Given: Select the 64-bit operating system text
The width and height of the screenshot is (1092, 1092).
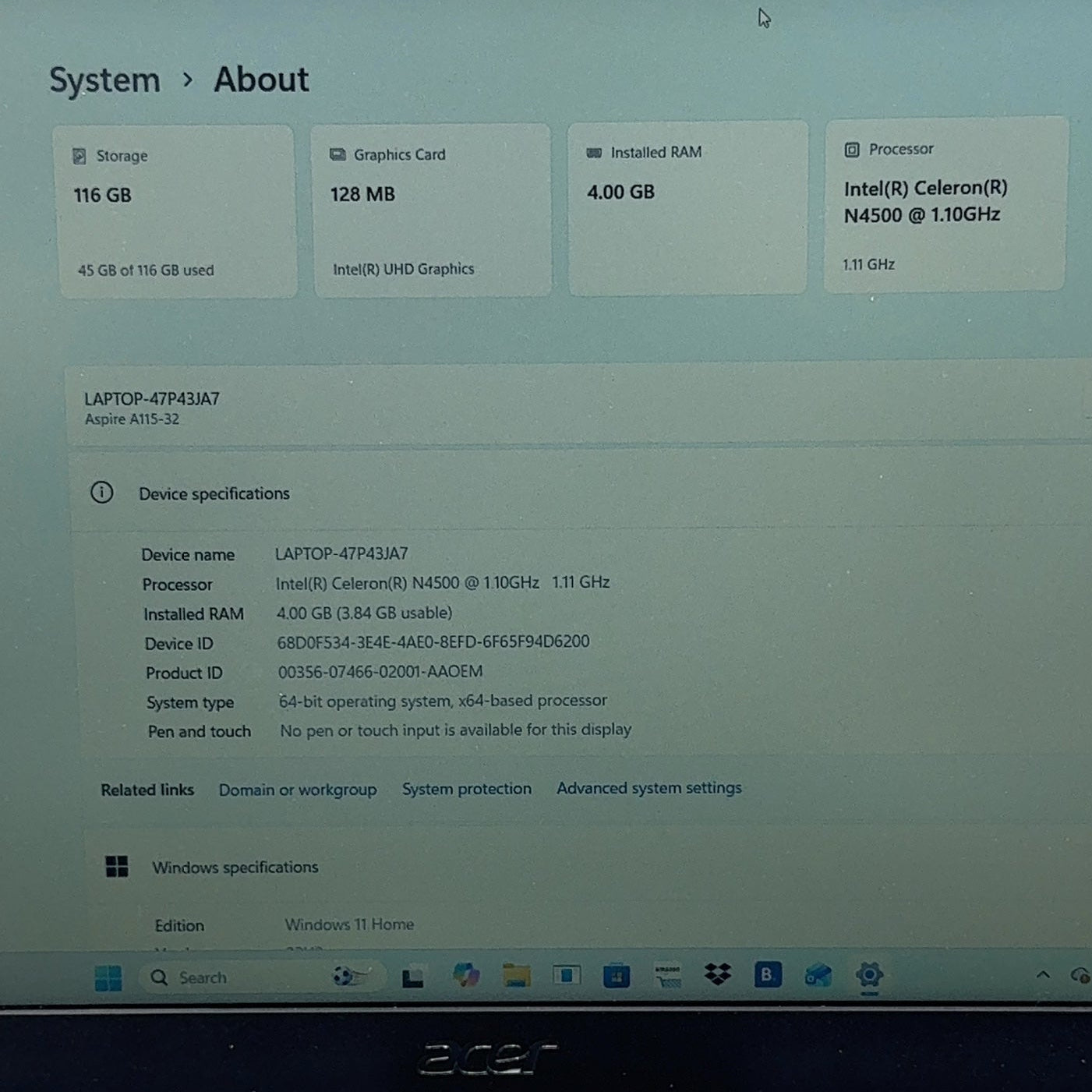Looking at the screenshot, I should click(443, 701).
